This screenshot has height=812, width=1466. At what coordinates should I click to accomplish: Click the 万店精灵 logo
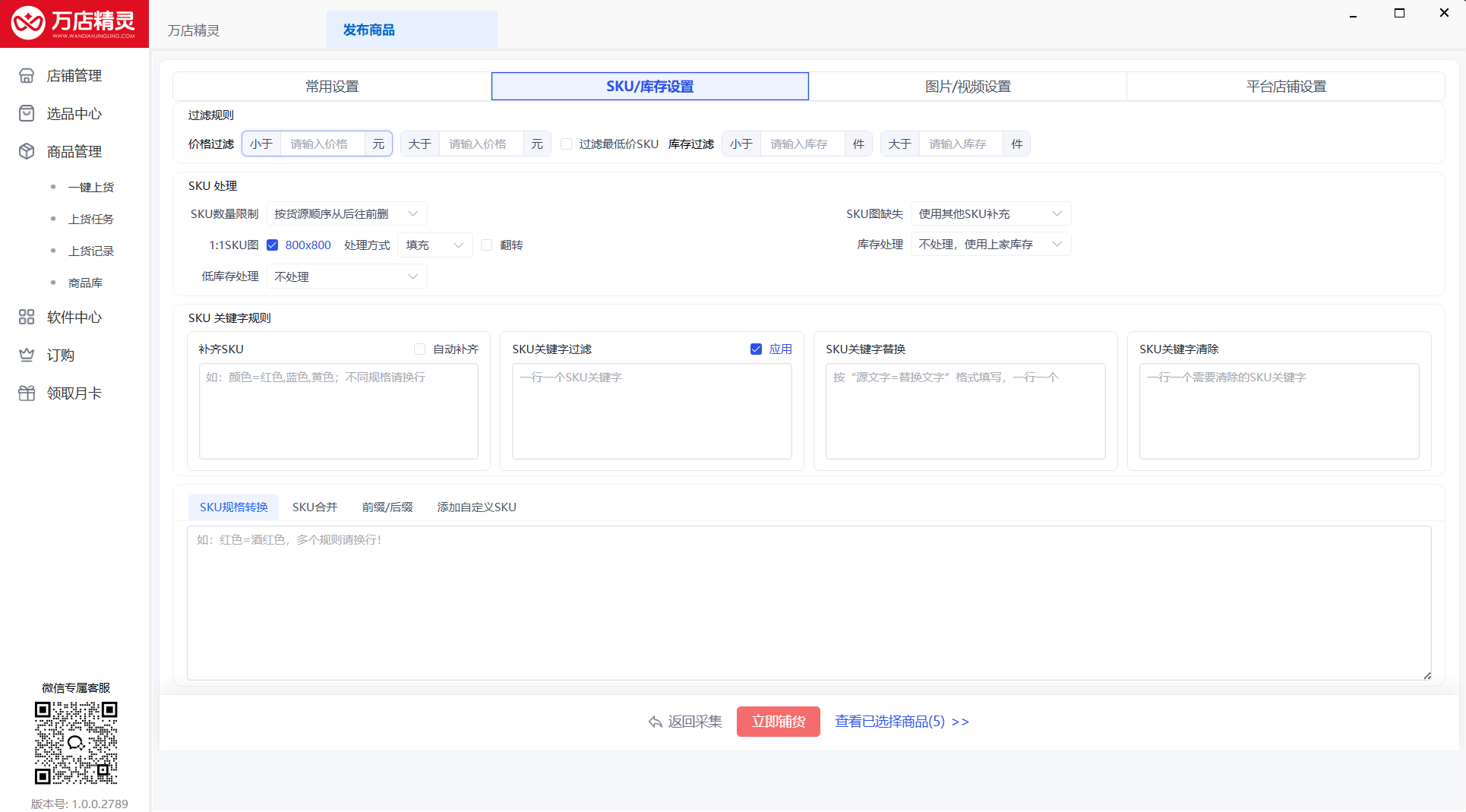tap(74, 24)
